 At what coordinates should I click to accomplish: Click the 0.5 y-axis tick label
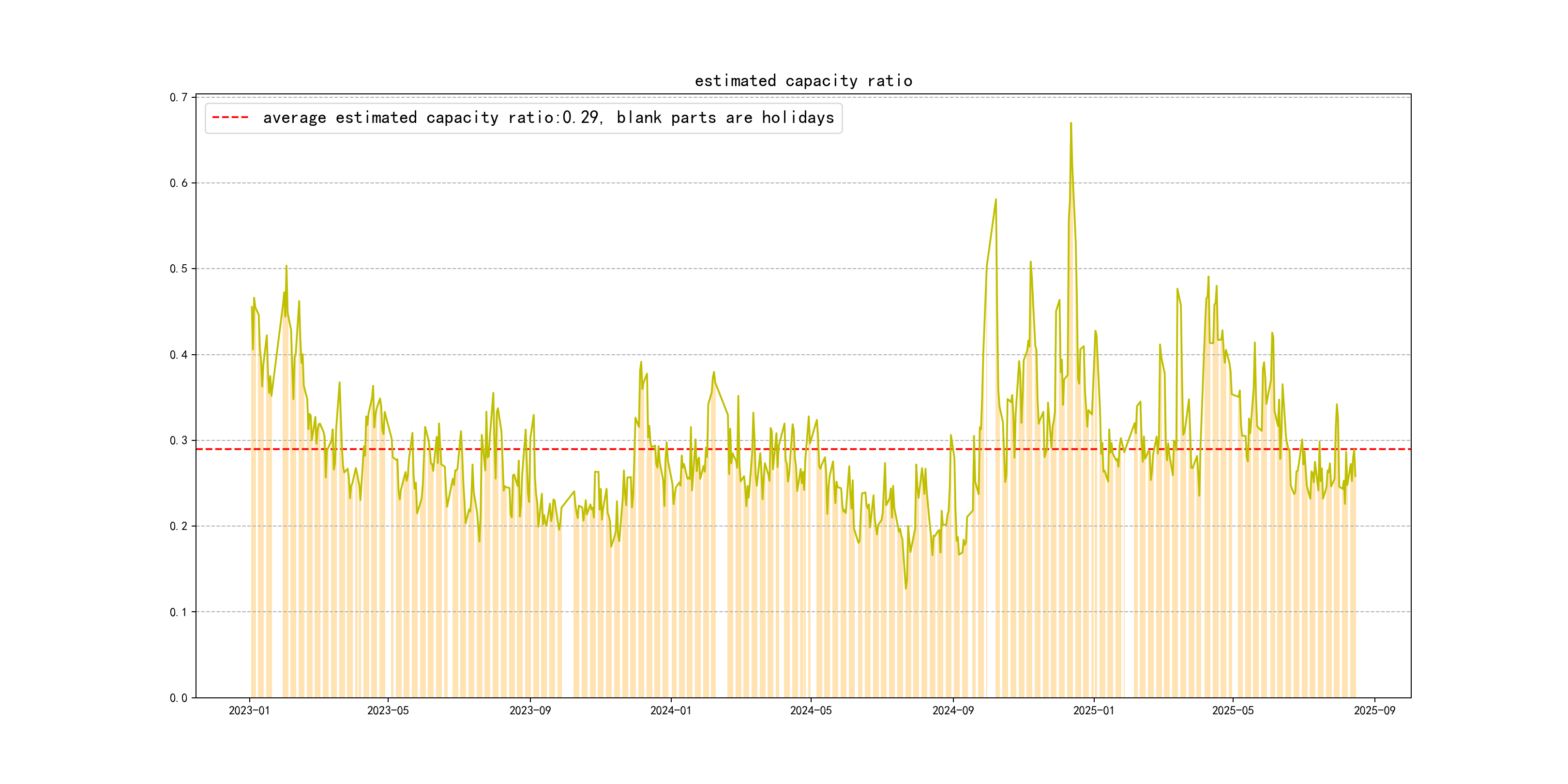coord(179,269)
